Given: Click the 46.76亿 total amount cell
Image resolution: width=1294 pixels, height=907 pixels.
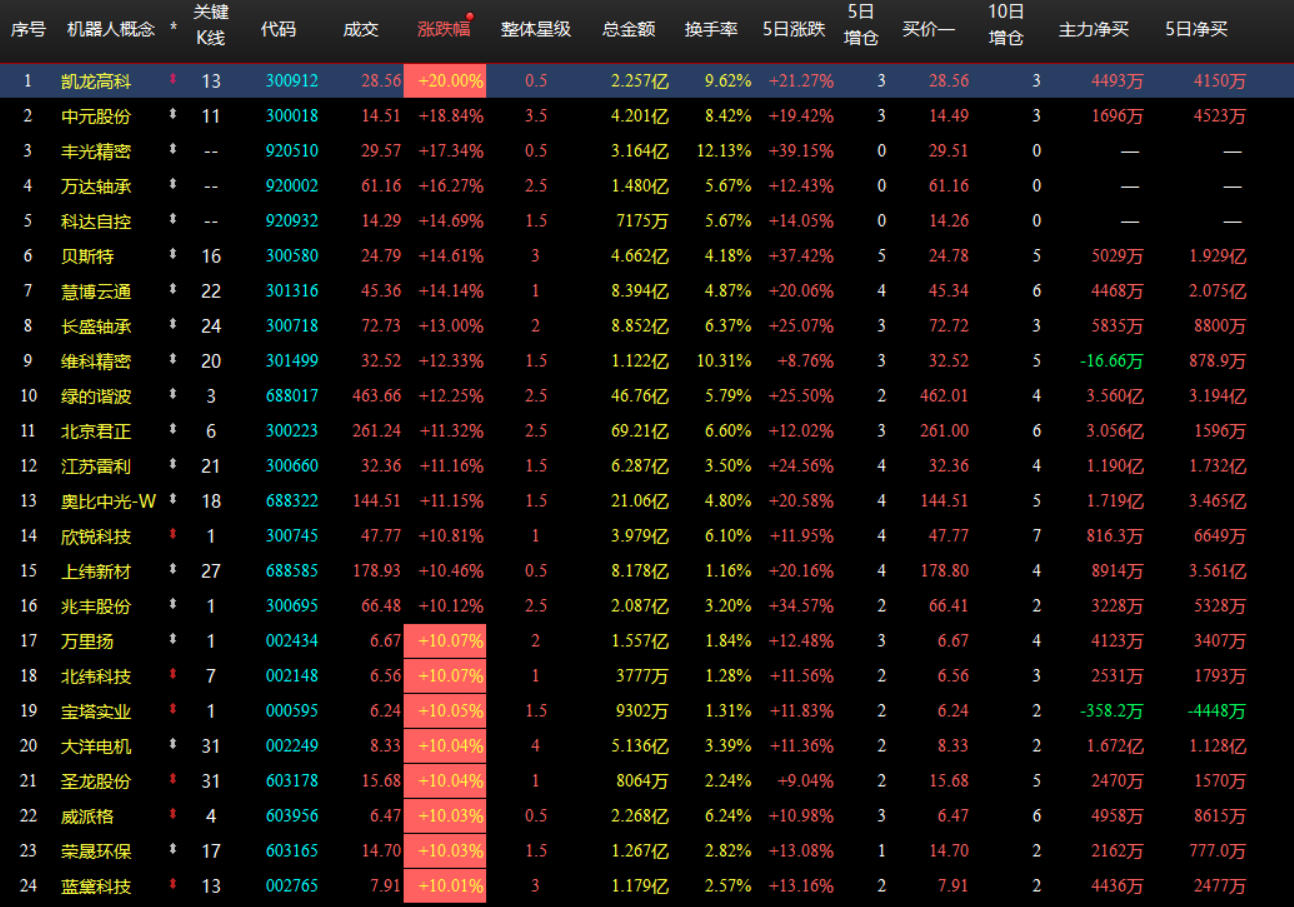Looking at the screenshot, I should [640, 396].
